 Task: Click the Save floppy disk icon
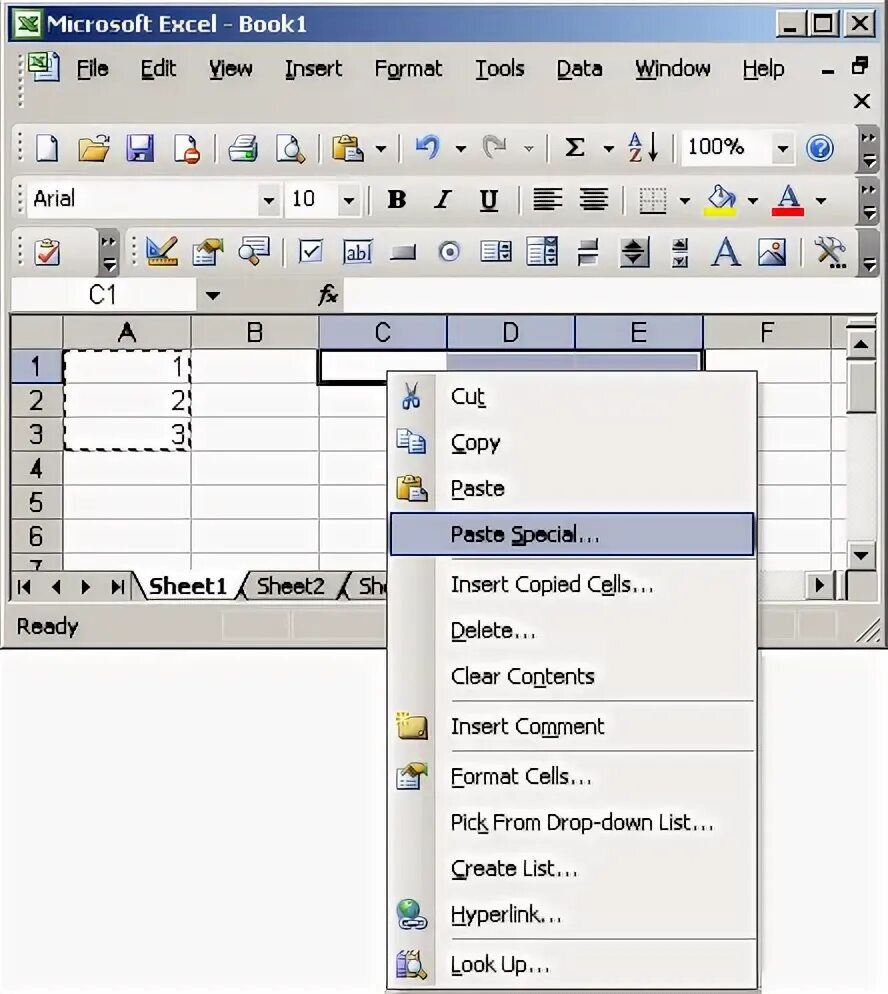[139, 148]
